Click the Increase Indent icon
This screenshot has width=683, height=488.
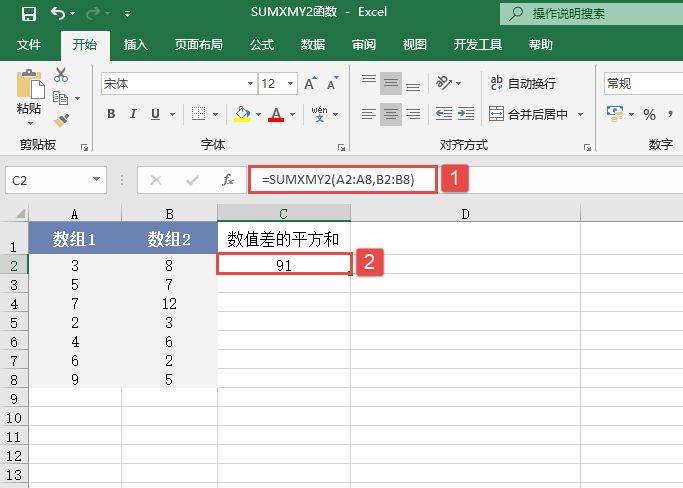(466, 114)
